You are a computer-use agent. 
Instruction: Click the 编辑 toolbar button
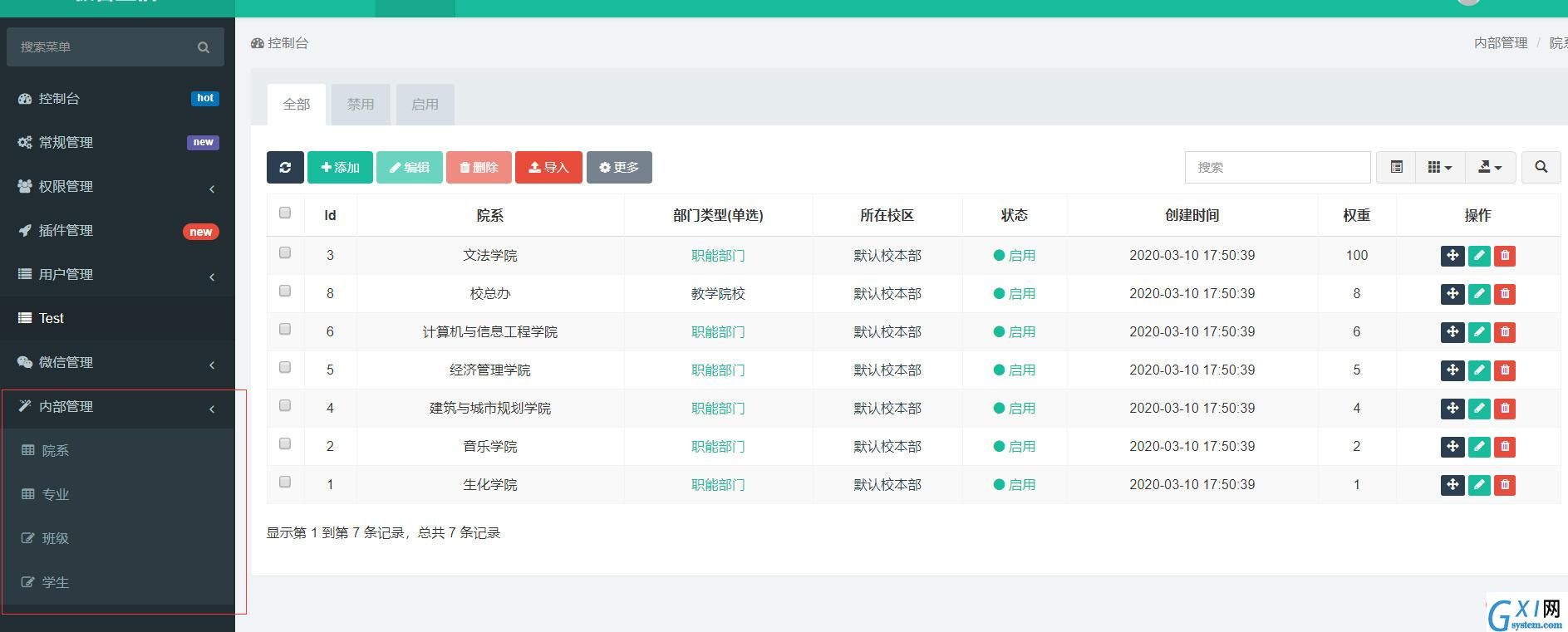pyautogui.click(x=410, y=167)
